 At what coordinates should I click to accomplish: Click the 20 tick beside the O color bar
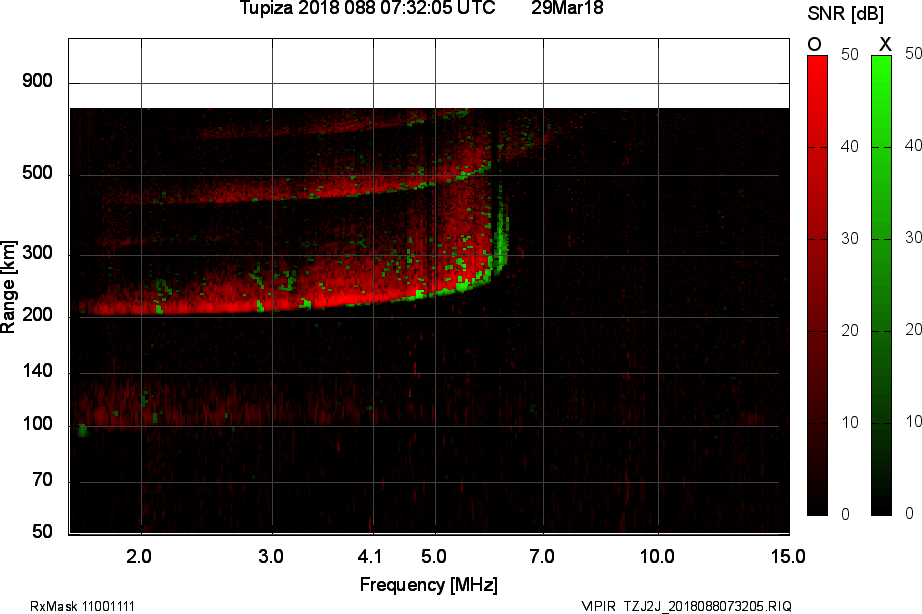point(850,331)
